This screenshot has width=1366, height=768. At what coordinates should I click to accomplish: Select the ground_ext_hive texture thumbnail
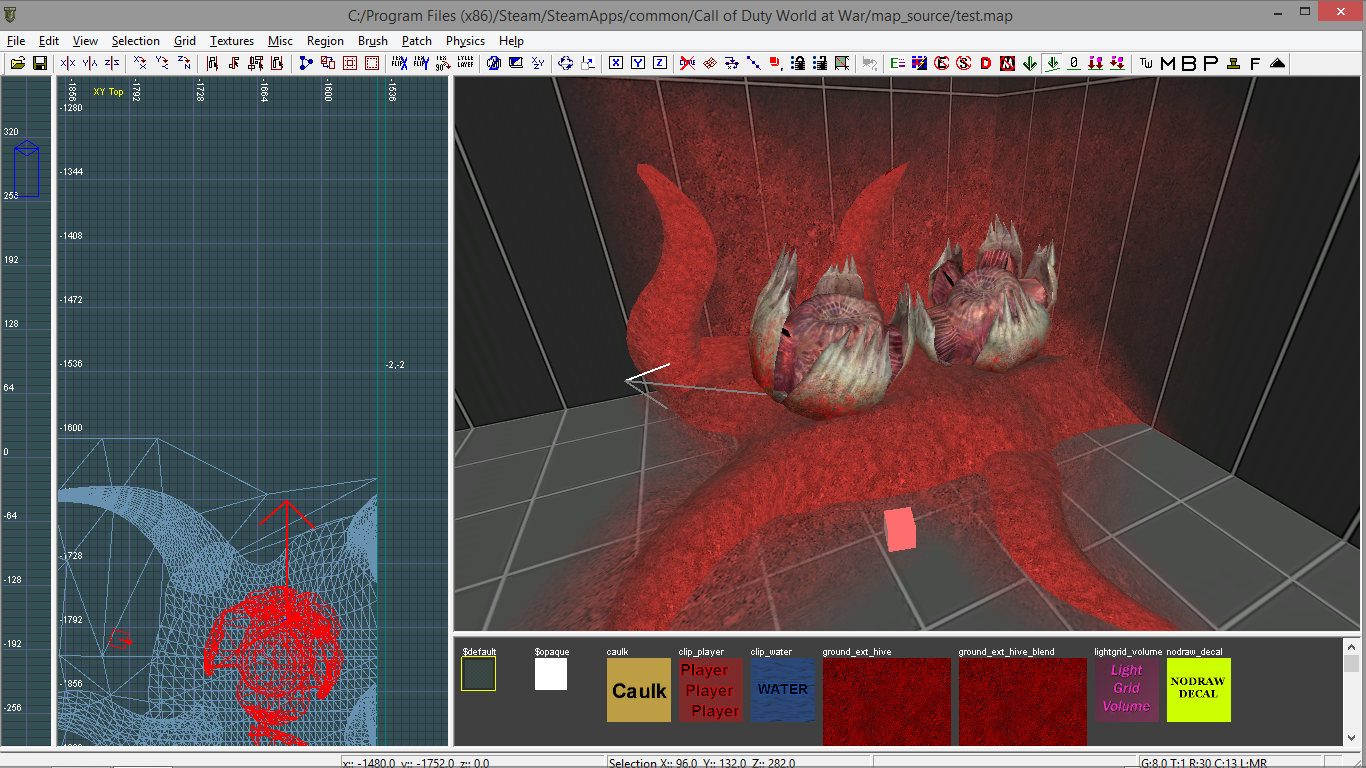887,701
